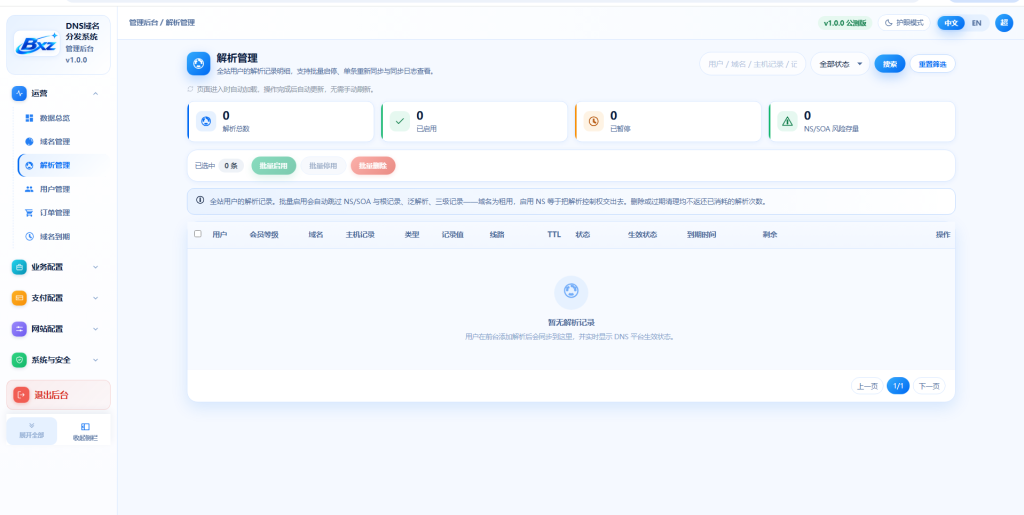Click the 主机记录 column header
1024x515 pixels.
(x=360, y=234)
